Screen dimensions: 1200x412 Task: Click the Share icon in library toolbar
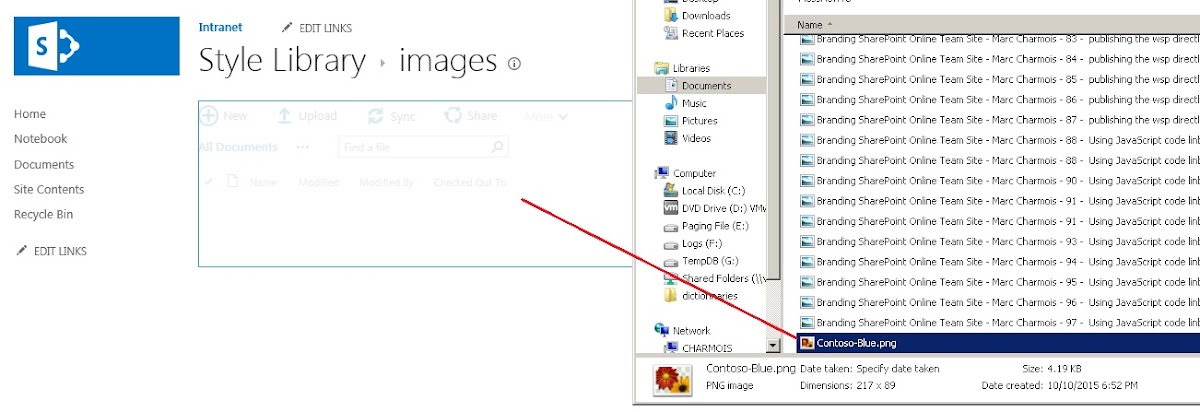[x=453, y=116]
